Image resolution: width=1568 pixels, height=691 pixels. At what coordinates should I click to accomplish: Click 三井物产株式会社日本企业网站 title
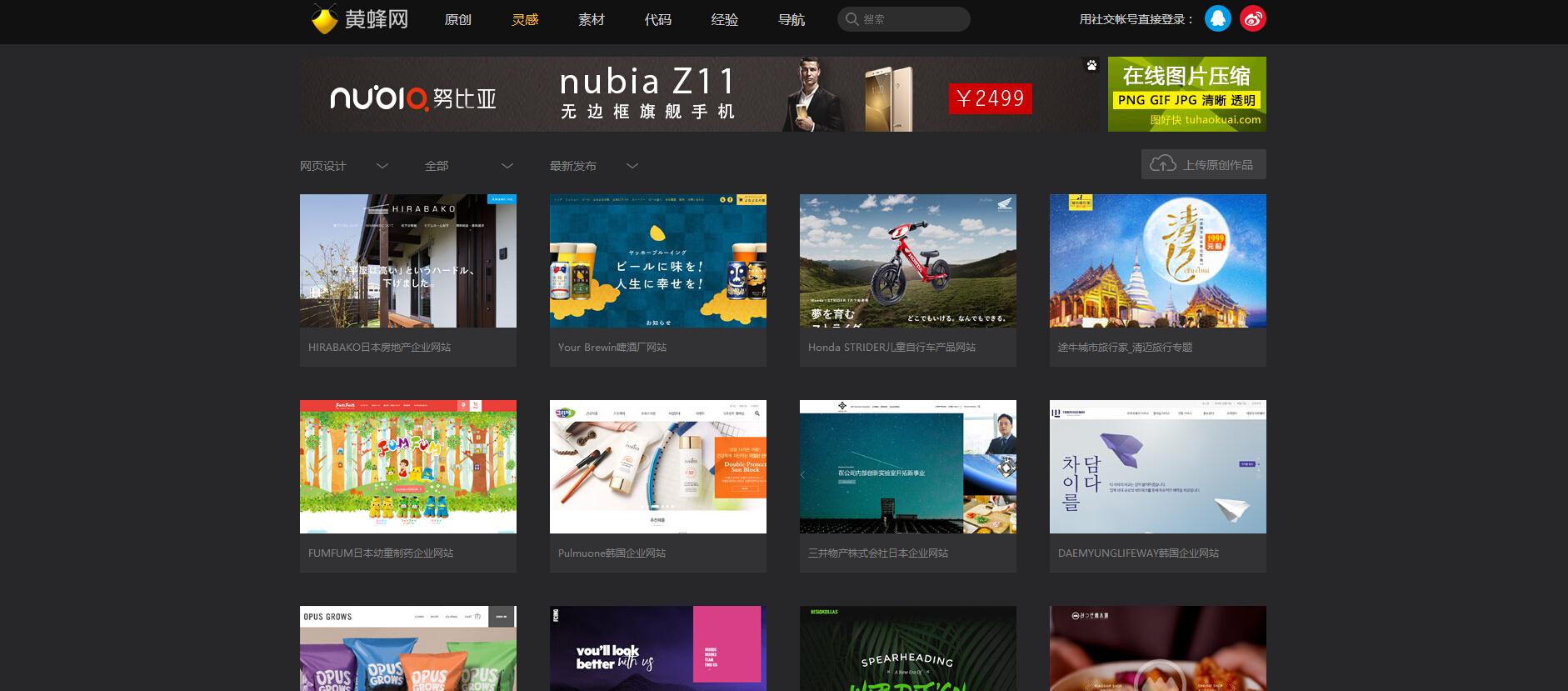pyautogui.click(x=878, y=553)
